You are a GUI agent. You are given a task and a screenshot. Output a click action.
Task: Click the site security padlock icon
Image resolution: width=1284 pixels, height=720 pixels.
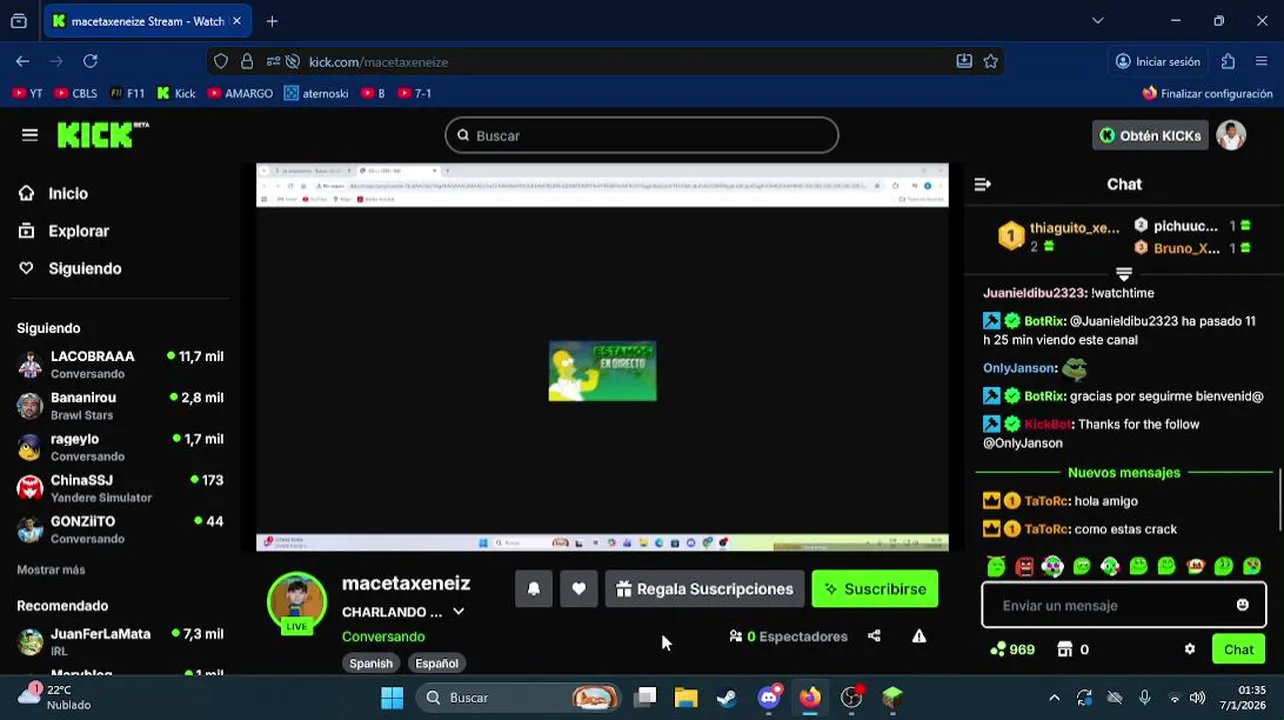[x=247, y=61]
